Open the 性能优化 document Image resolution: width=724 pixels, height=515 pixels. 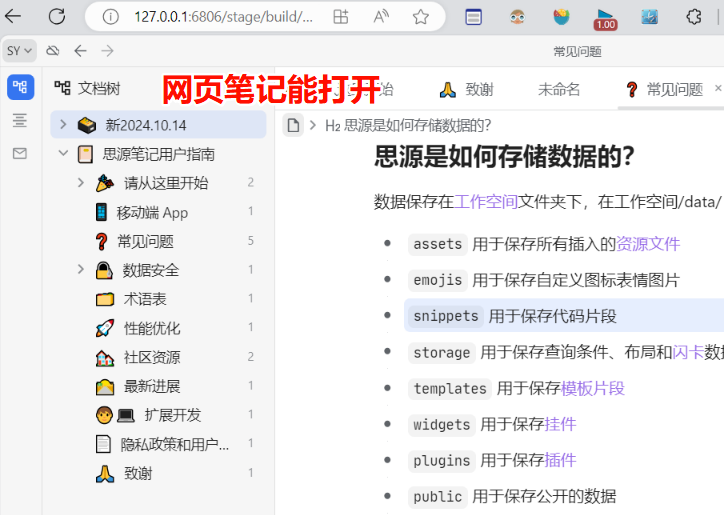click(152, 328)
